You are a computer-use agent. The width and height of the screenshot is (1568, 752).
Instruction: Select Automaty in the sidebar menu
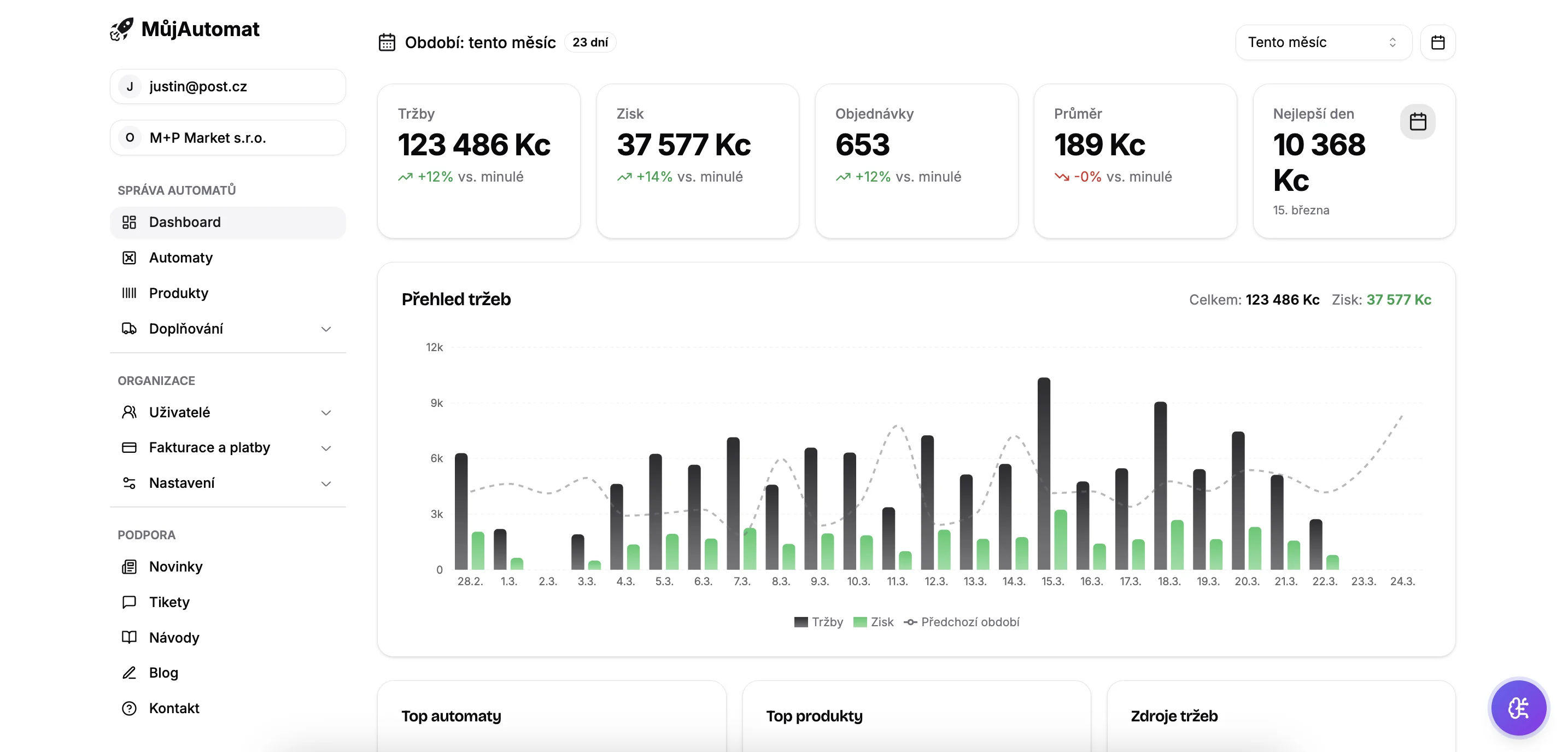tap(180, 258)
